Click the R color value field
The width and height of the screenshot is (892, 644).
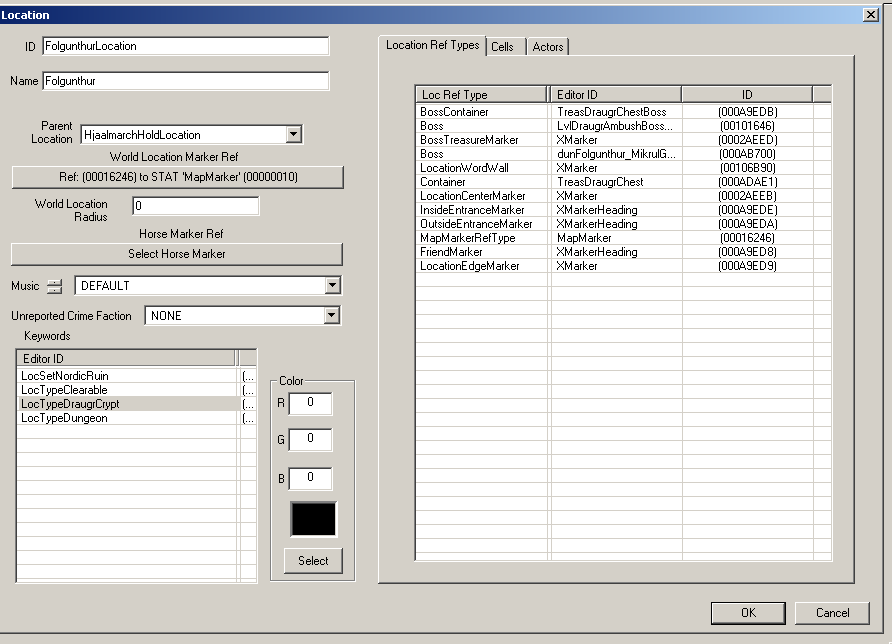[310, 403]
